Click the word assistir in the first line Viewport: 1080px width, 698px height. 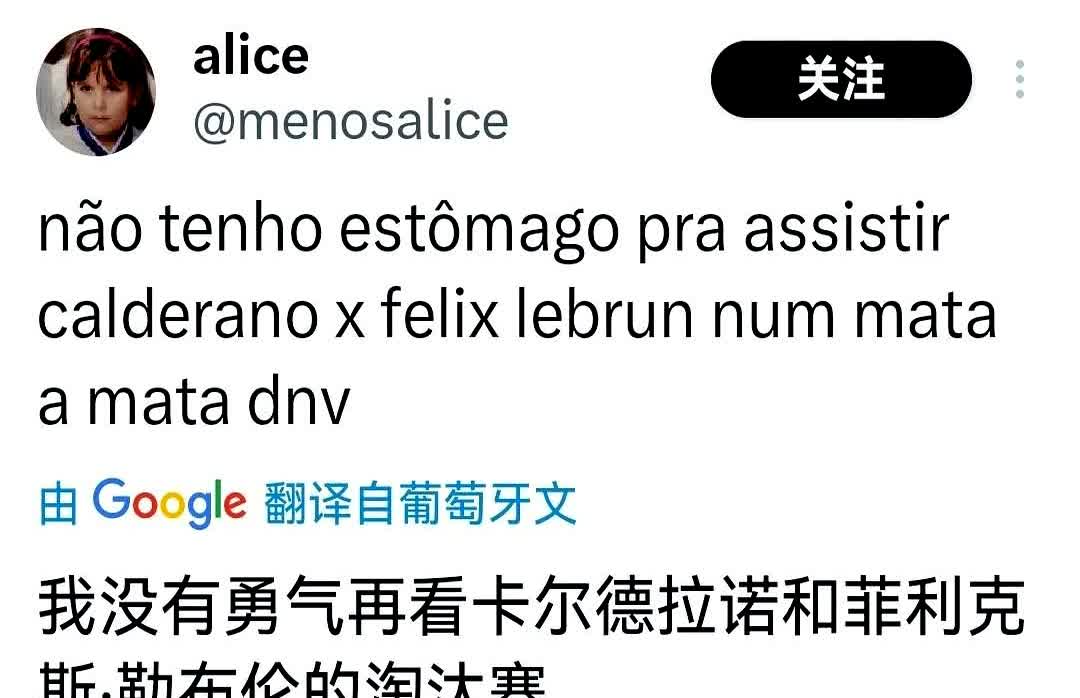847,227
